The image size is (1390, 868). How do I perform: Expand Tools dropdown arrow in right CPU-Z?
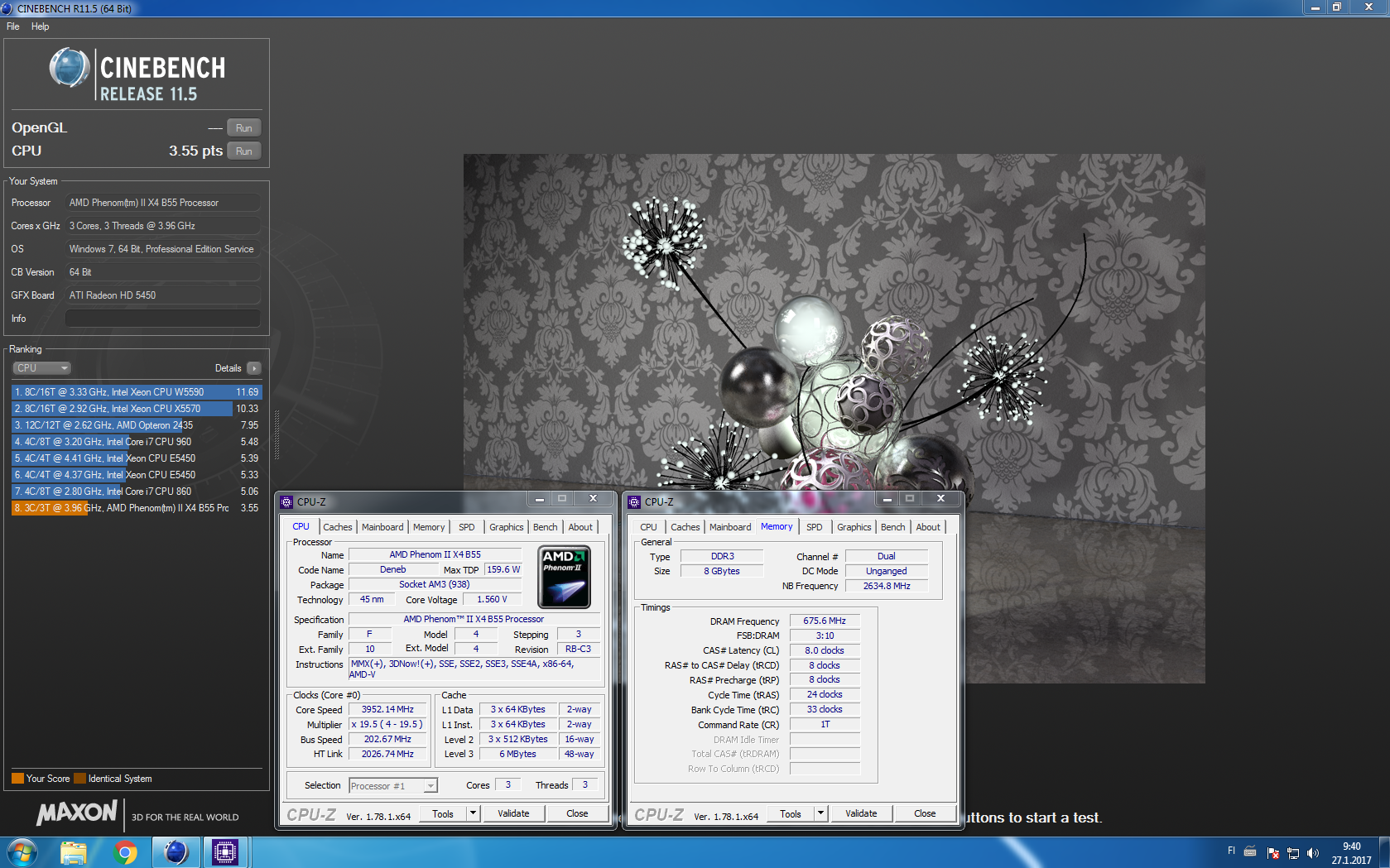point(821,813)
